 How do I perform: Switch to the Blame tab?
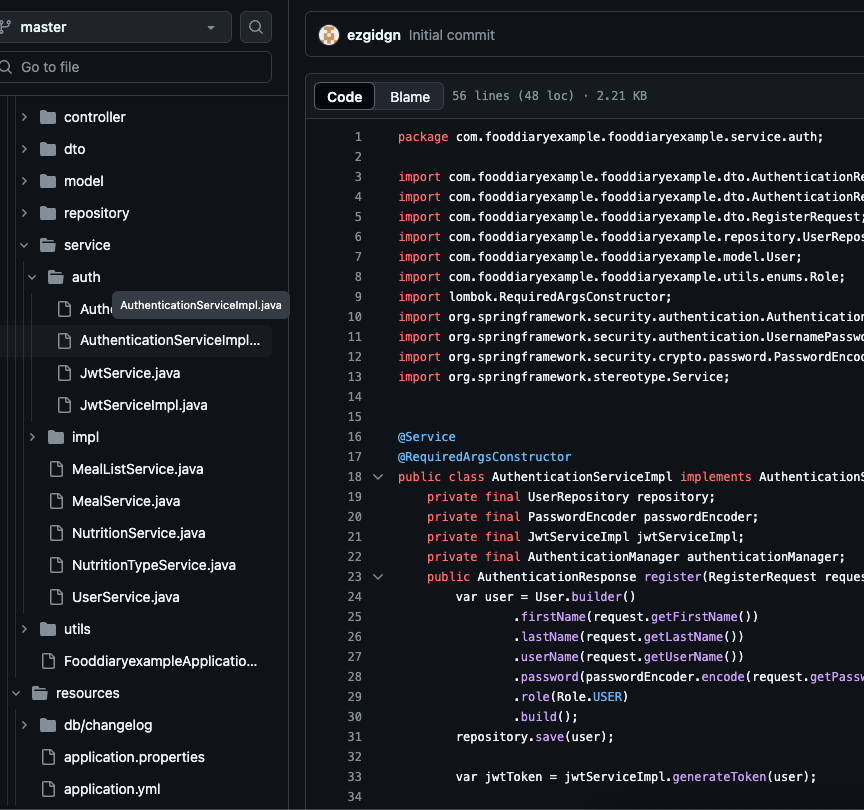coord(409,96)
